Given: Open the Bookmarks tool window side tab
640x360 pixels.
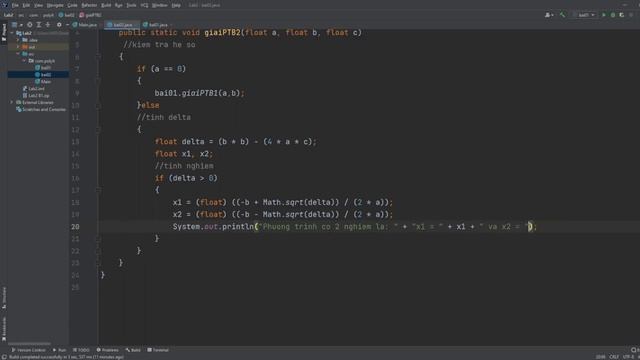Looking at the screenshot, I should click(x=4, y=329).
